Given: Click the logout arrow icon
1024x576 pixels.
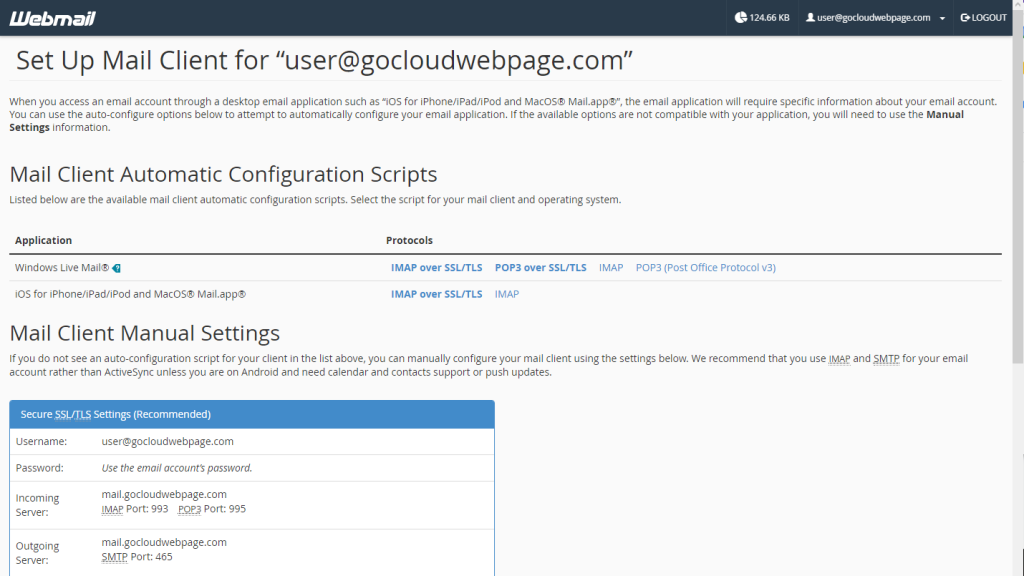Looking at the screenshot, I should [x=964, y=17].
